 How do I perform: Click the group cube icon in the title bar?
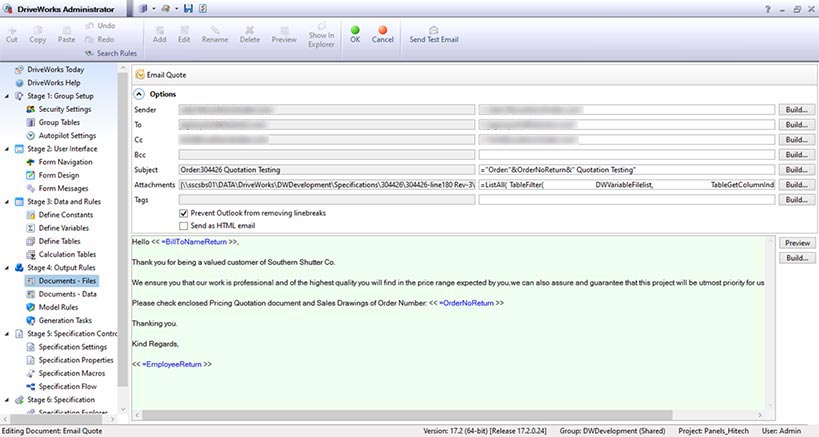coord(143,8)
